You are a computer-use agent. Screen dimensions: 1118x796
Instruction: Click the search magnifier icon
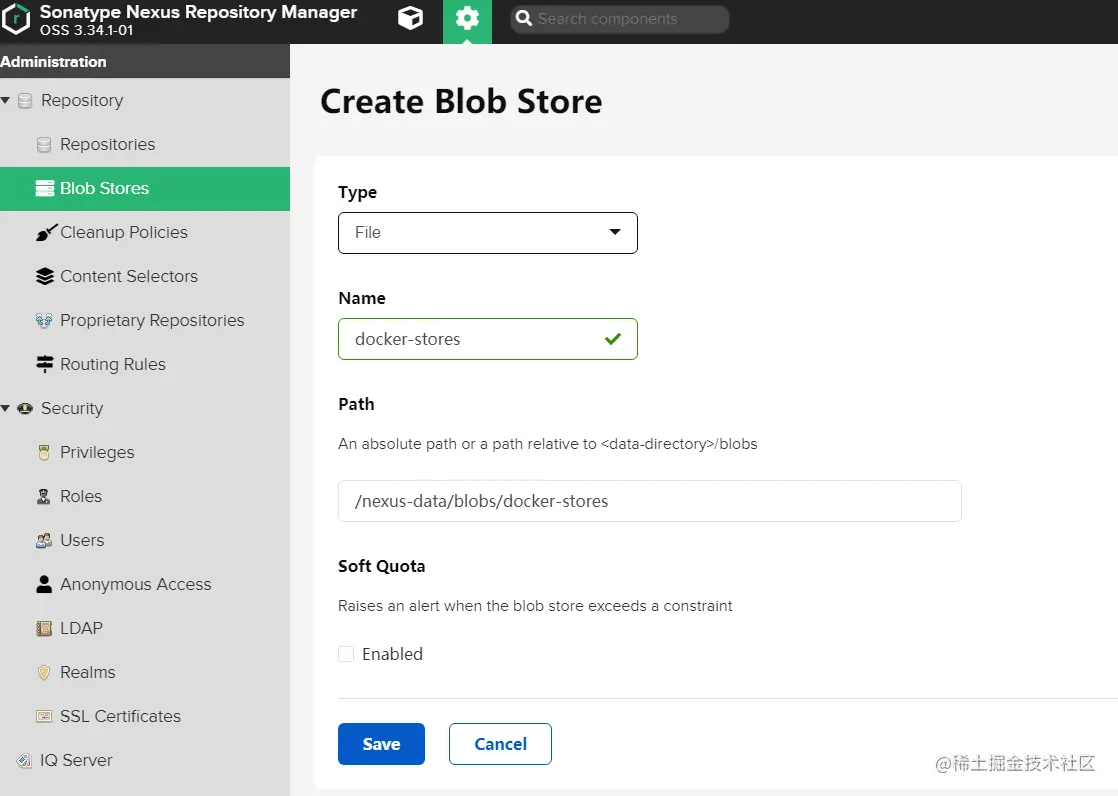pyautogui.click(x=524, y=19)
